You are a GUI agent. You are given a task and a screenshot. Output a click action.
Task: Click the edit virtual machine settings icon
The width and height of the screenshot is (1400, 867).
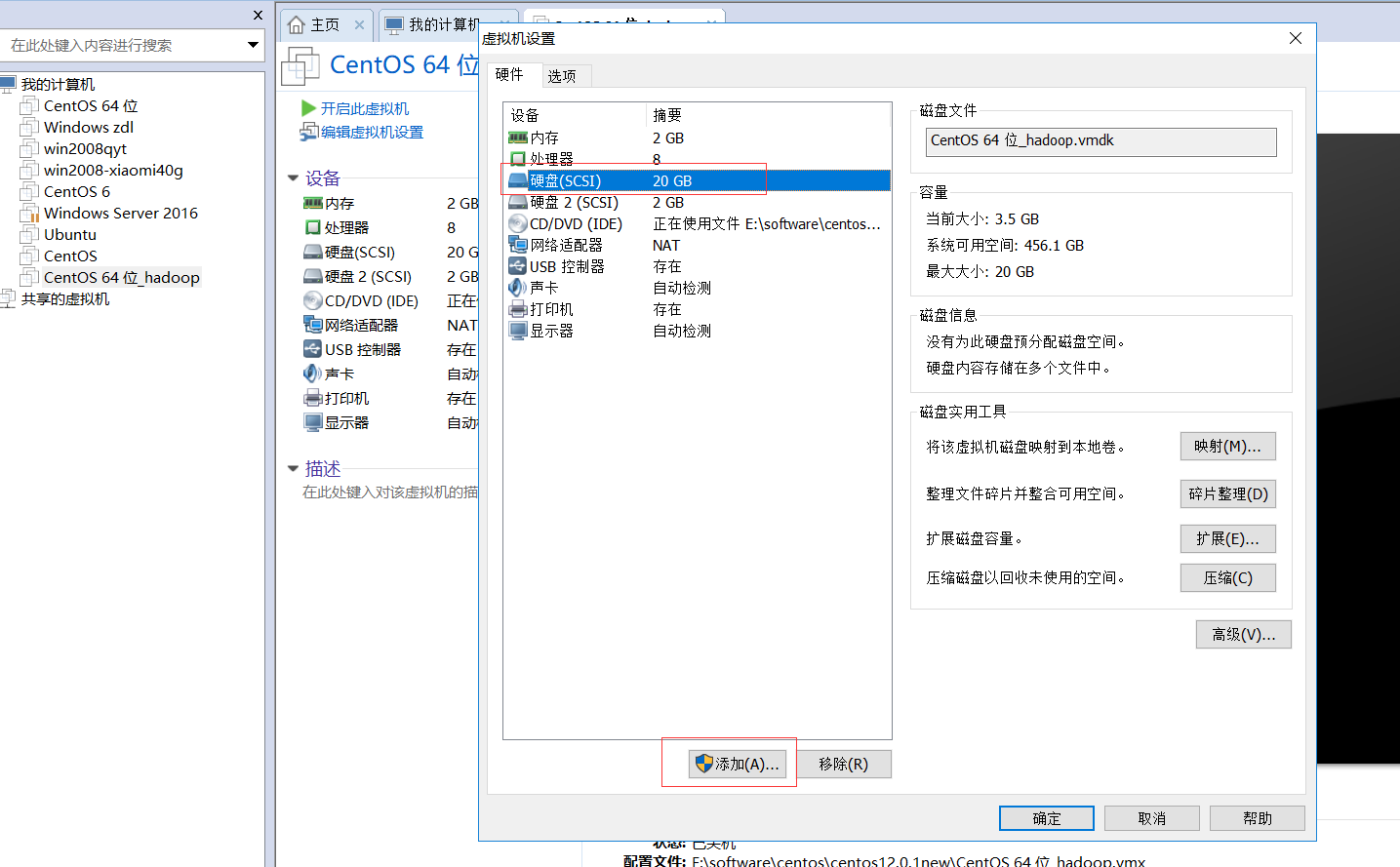click(308, 132)
